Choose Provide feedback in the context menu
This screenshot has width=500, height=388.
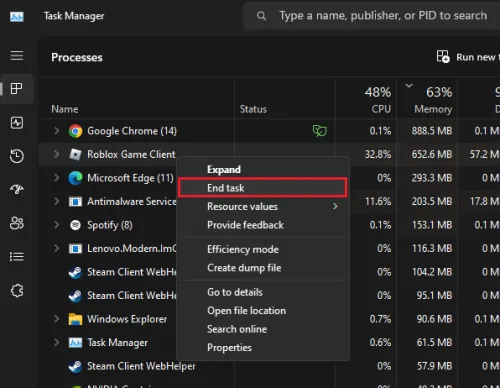click(x=263, y=225)
